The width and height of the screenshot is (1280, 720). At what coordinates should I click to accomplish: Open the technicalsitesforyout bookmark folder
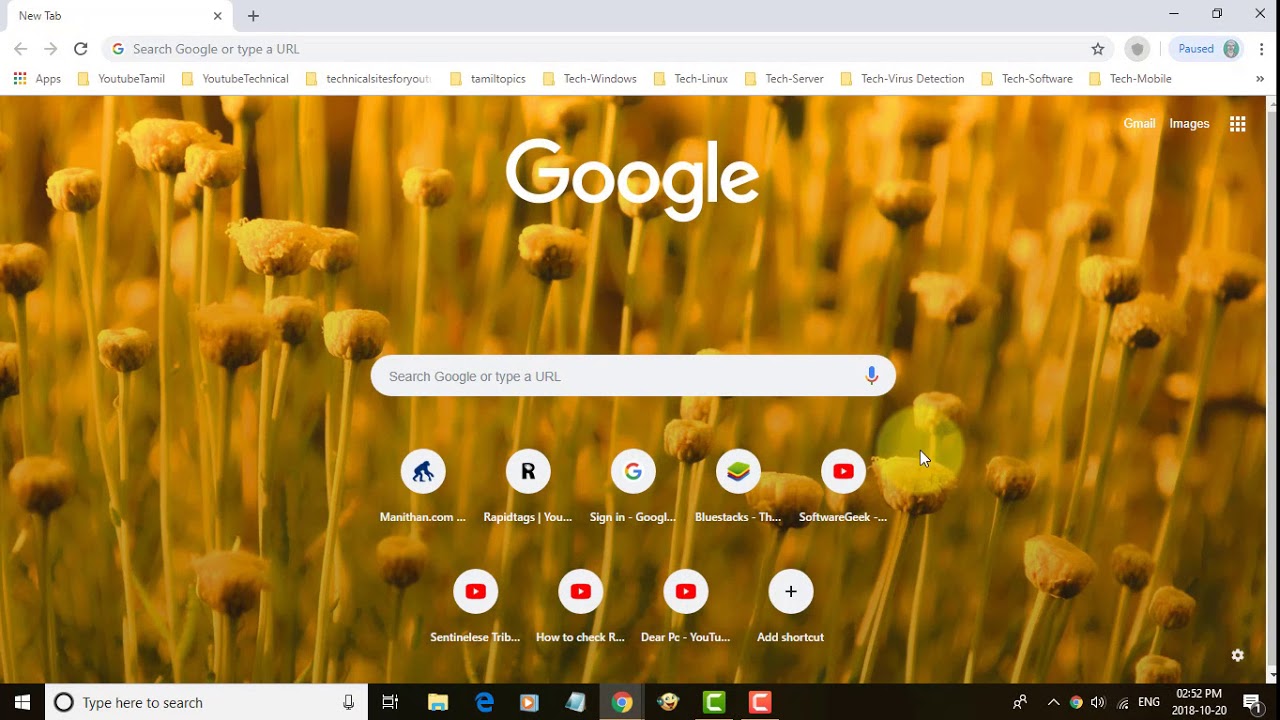click(369, 79)
